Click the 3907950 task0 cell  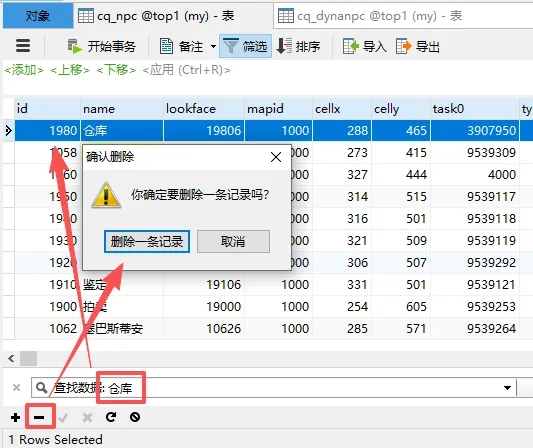(475, 131)
